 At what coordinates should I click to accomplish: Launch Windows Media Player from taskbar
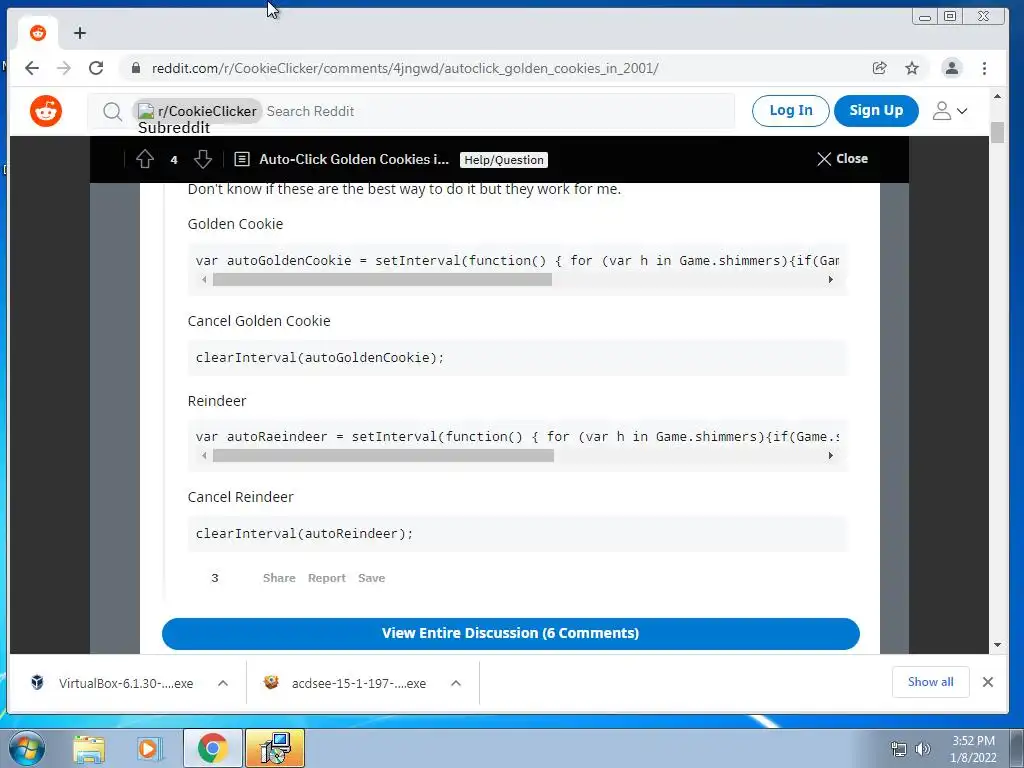pos(150,749)
